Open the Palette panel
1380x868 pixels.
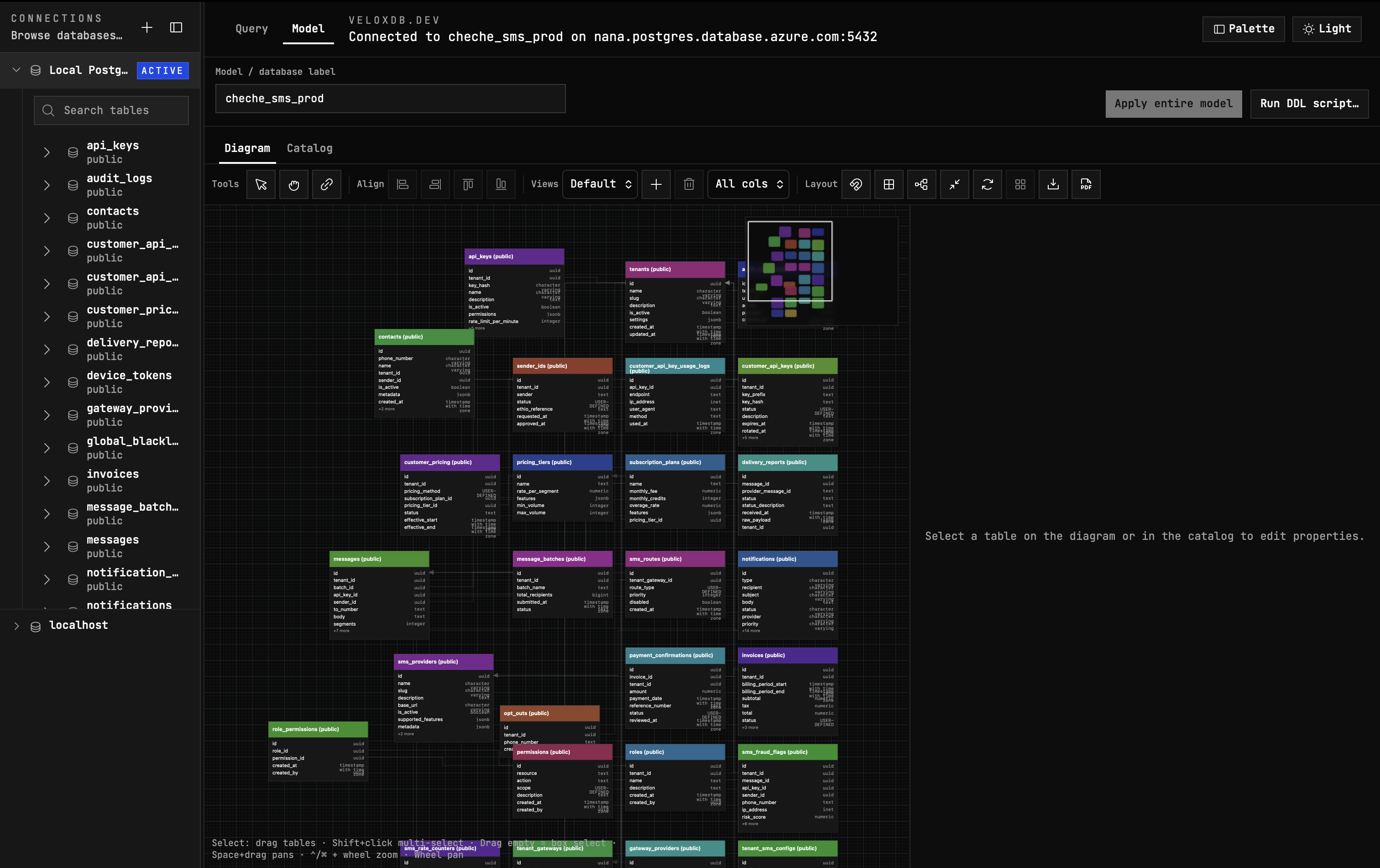point(1243,29)
